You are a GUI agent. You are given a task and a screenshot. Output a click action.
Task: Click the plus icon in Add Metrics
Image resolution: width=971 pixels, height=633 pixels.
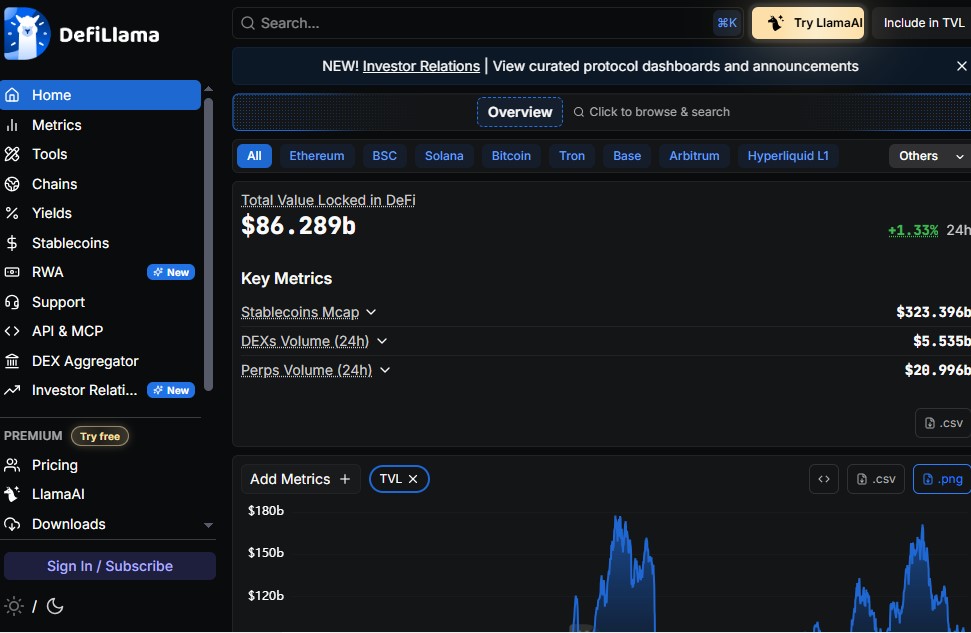tap(345, 479)
